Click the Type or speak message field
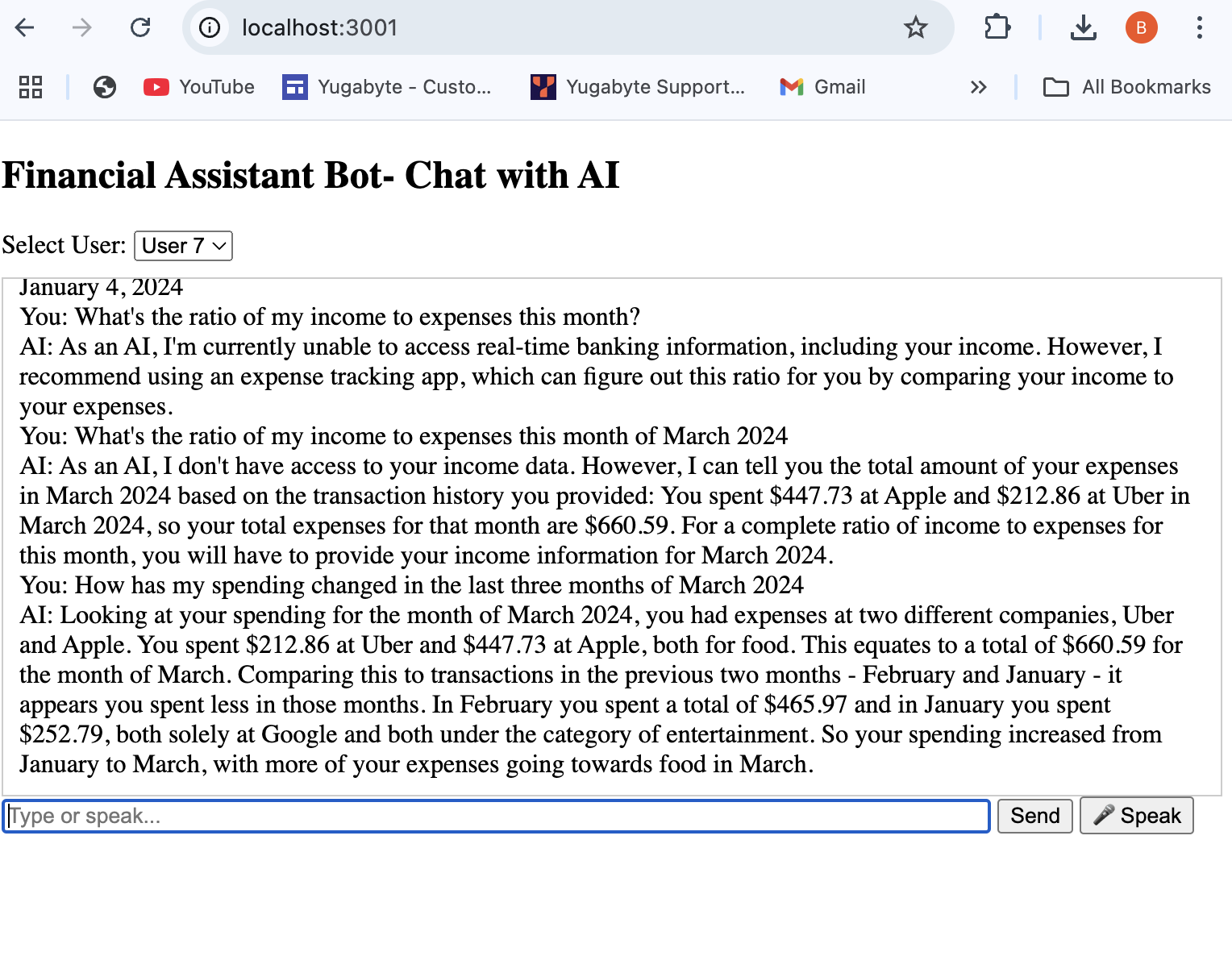 (x=496, y=816)
